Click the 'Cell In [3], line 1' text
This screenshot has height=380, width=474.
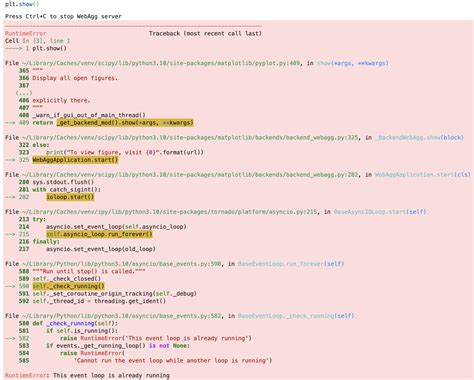(37, 41)
